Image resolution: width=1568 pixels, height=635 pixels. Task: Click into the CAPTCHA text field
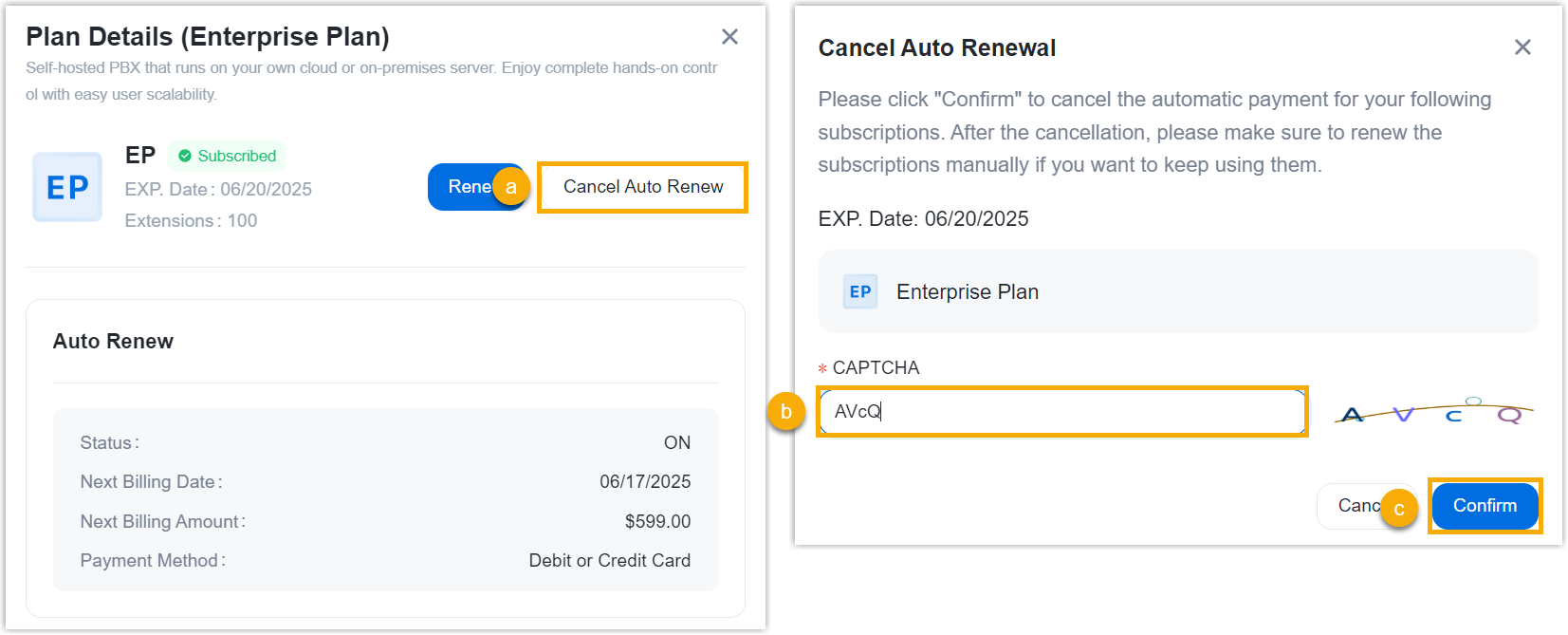(x=1062, y=412)
